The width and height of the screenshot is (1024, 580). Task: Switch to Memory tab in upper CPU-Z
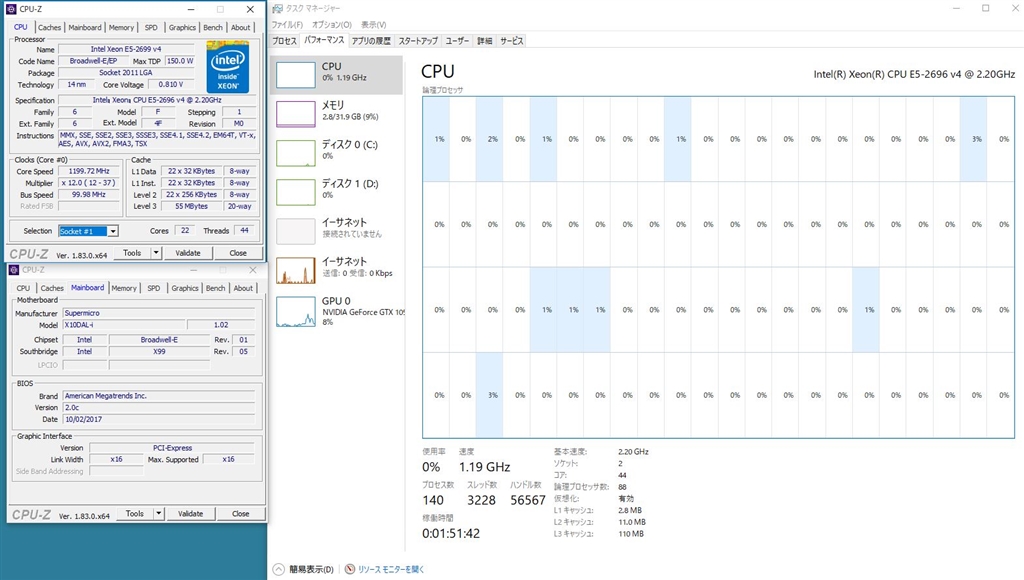pyautogui.click(x=121, y=27)
